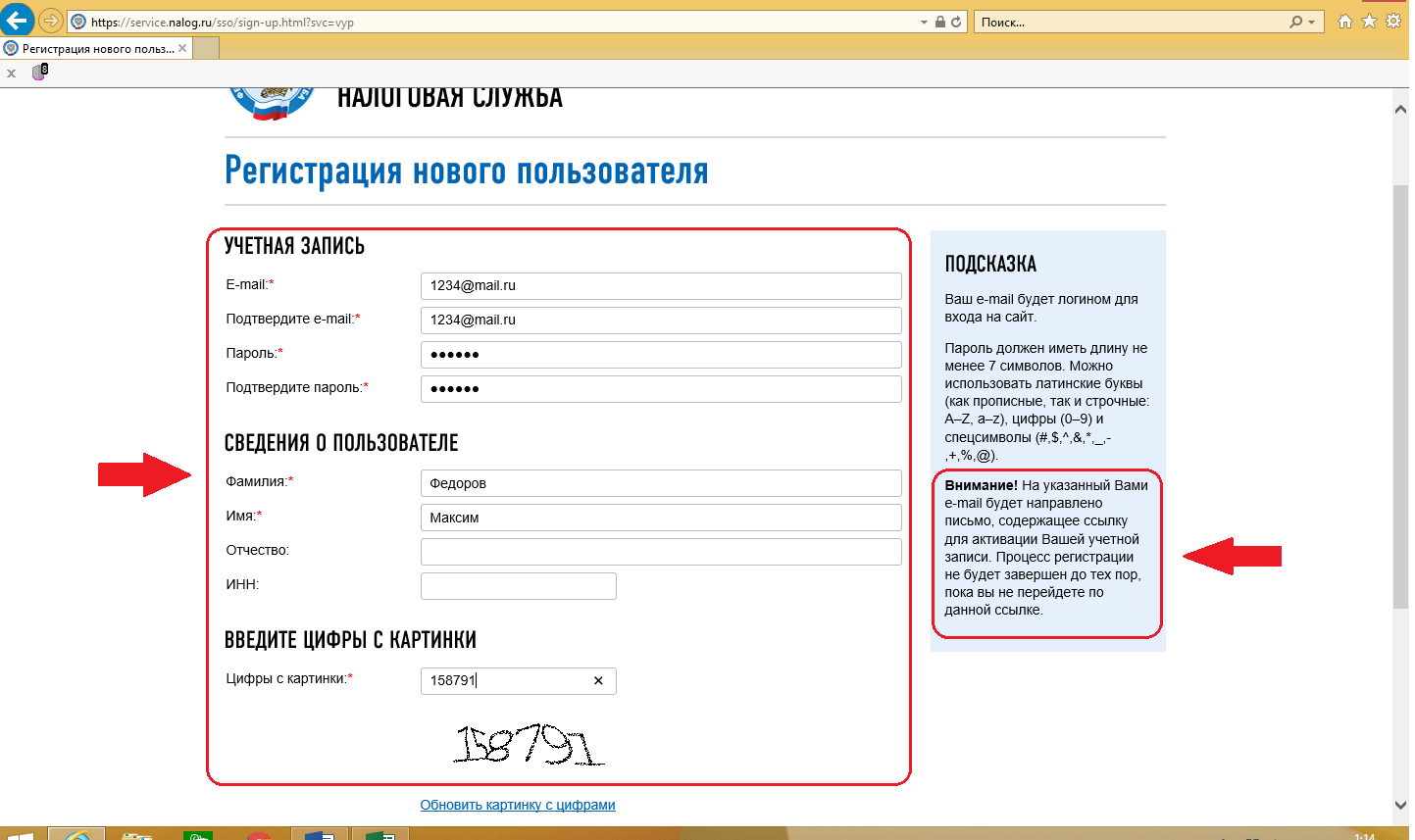Click the 'ПОДСКАЗКА' hint panel heading
The width and height of the screenshot is (1415, 840).
tap(990, 264)
